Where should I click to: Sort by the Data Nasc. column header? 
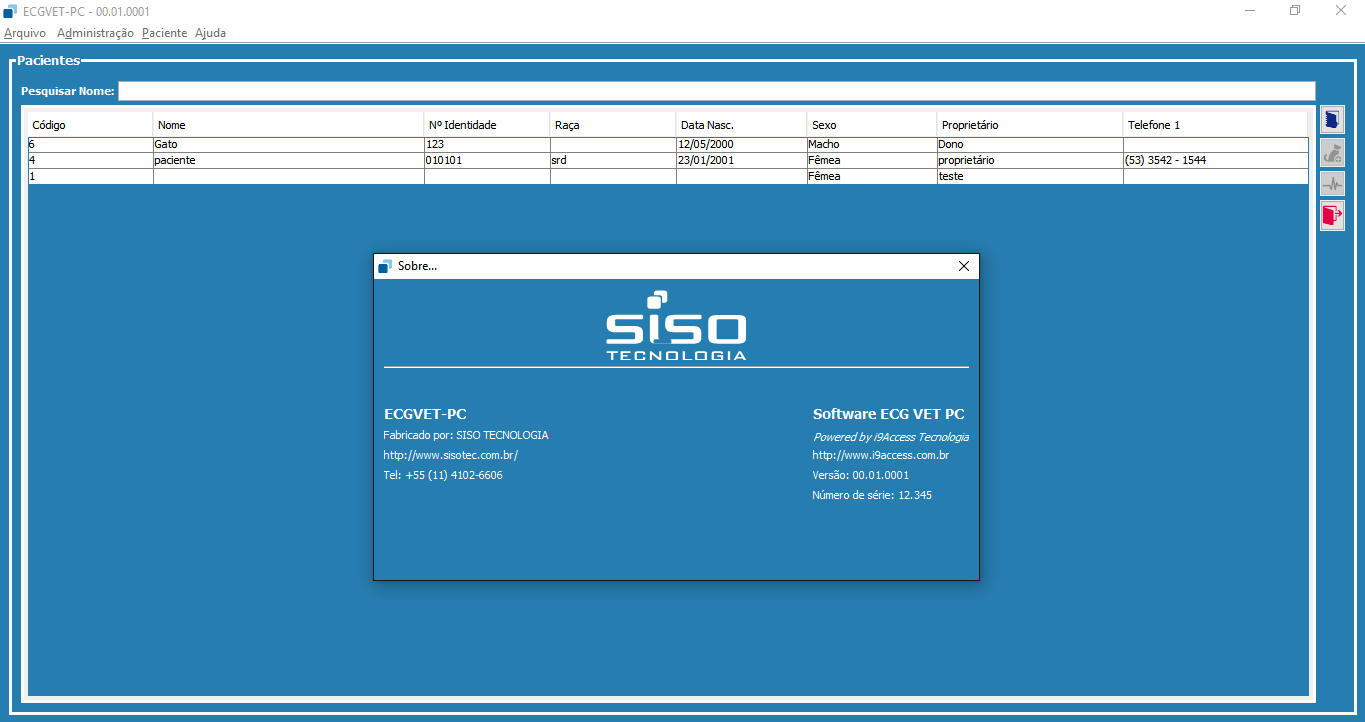(x=741, y=125)
